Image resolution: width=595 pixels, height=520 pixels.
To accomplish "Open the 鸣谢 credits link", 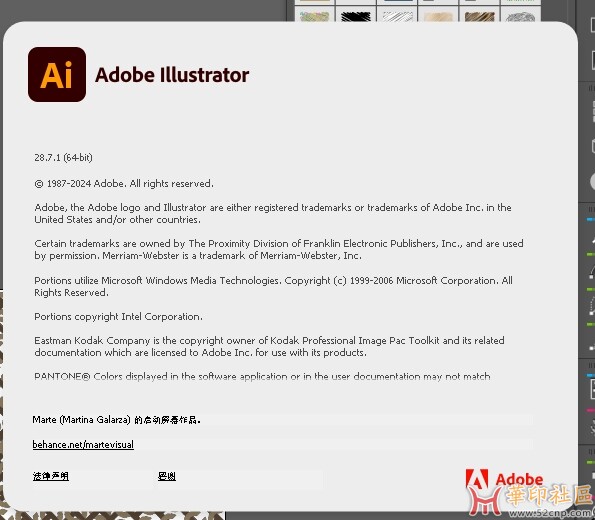I will pyautogui.click(x=167, y=476).
